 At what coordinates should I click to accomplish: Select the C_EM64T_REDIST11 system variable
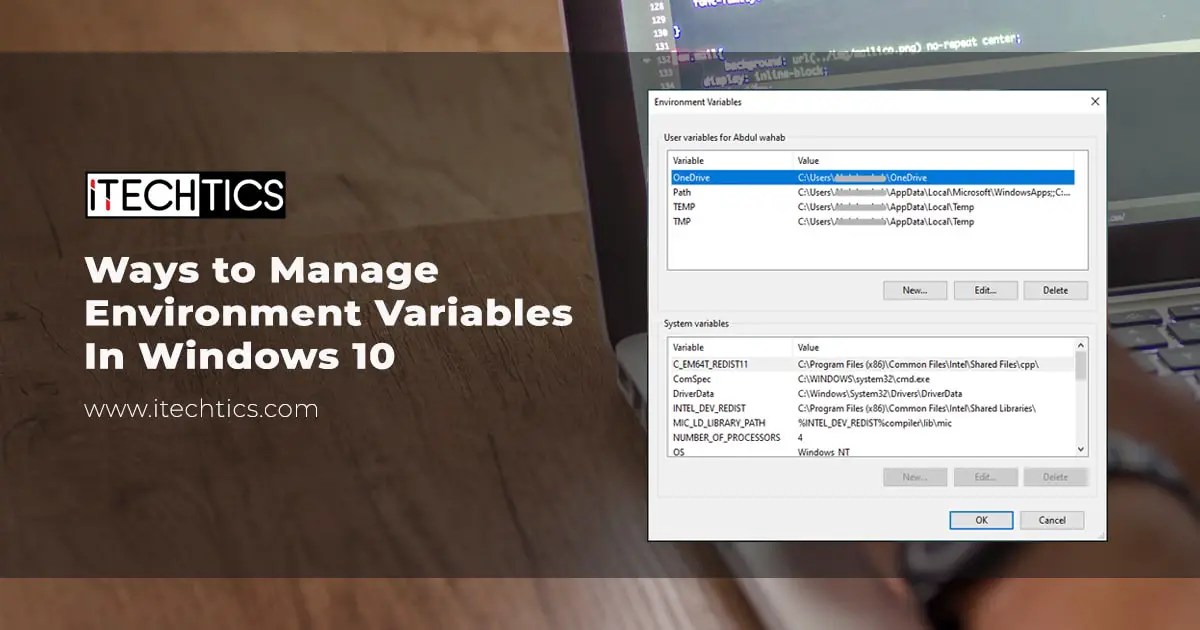(750, 364)
